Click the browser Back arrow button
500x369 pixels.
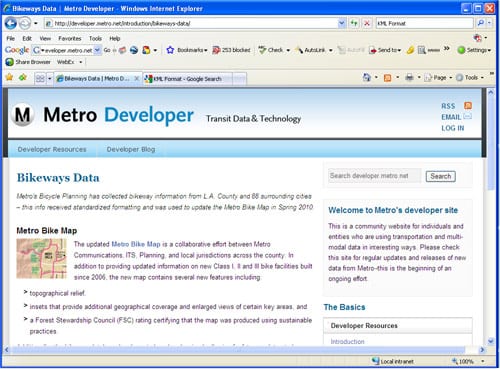pos(10,23)
